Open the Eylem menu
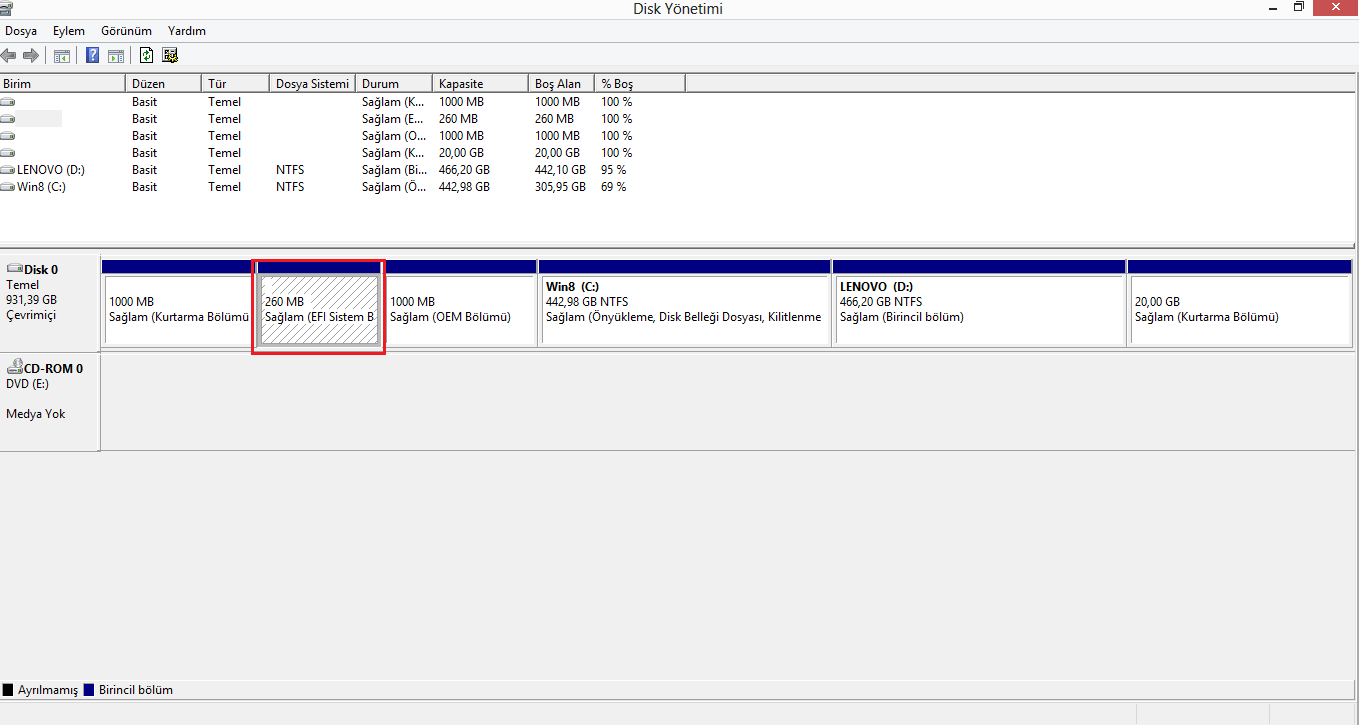Screen dimensions: 1359x725 [69, 31]
